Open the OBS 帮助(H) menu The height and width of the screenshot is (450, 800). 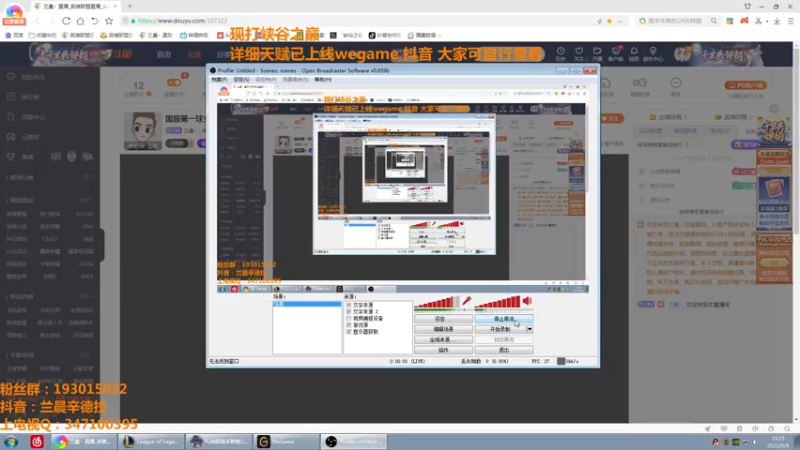pos(323,80)
